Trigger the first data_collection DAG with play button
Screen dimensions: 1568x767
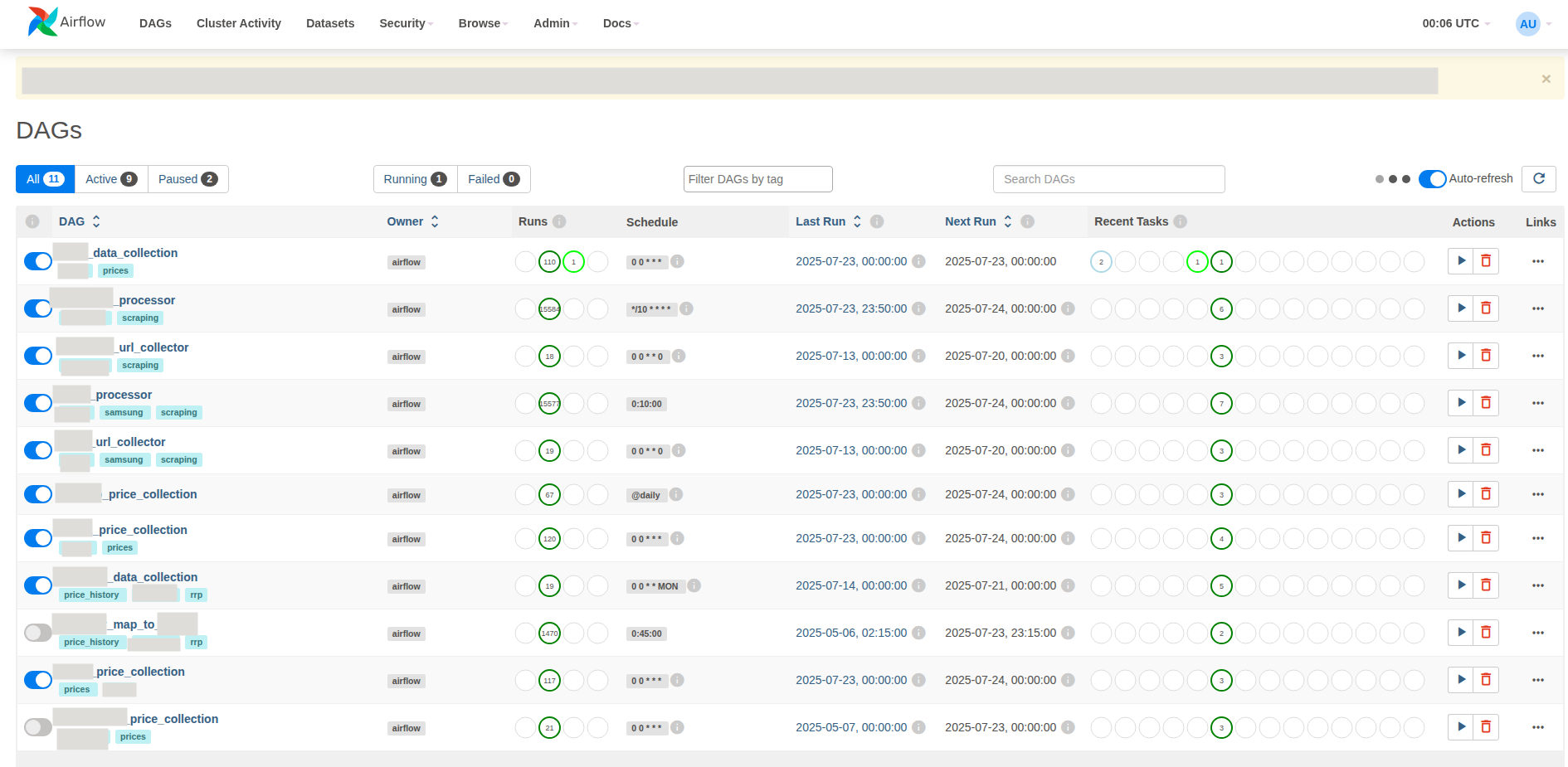point(1461,261)
